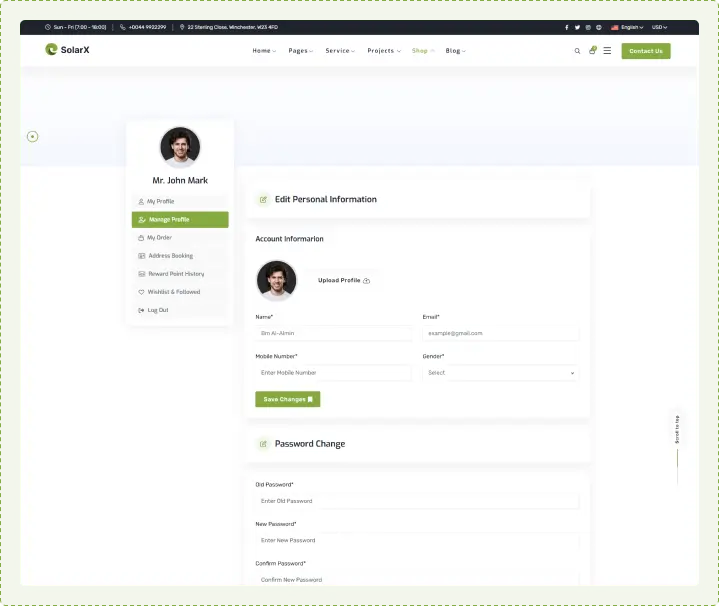The image size is (719, 606).
Task: Click the Contact Us button
Action: point(645,51)
